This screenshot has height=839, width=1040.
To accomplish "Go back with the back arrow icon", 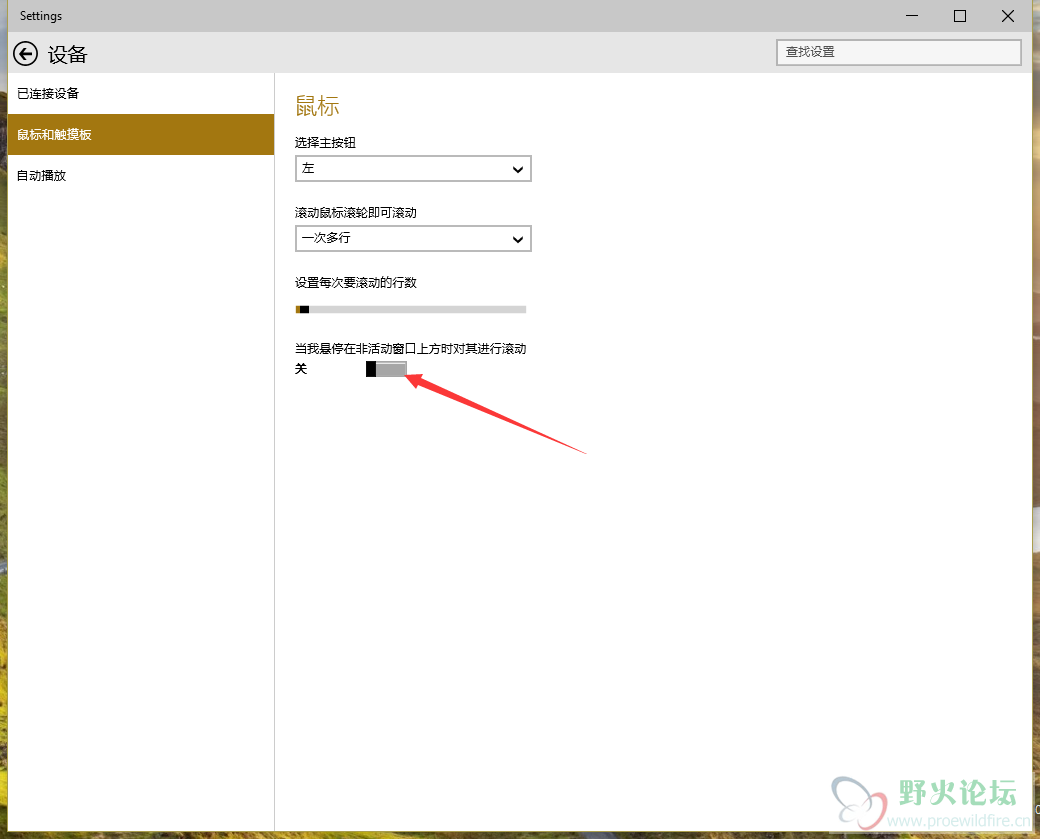I will [x=26, y=54].
